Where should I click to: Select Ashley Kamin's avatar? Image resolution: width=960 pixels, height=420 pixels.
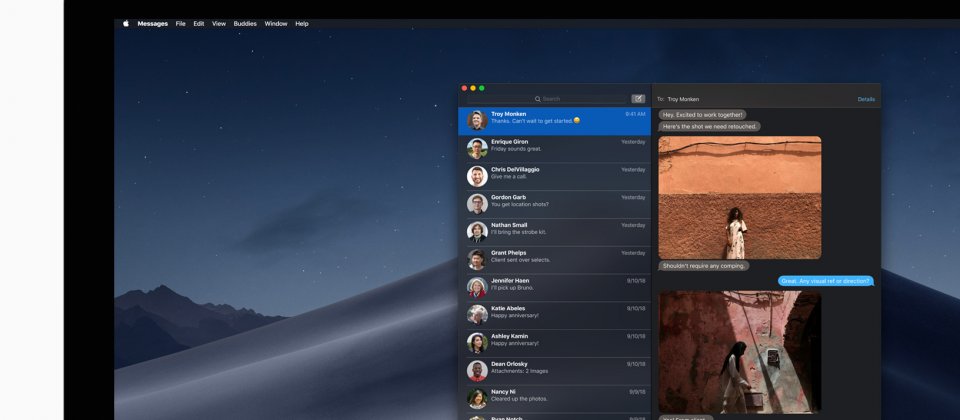point(477,343)
